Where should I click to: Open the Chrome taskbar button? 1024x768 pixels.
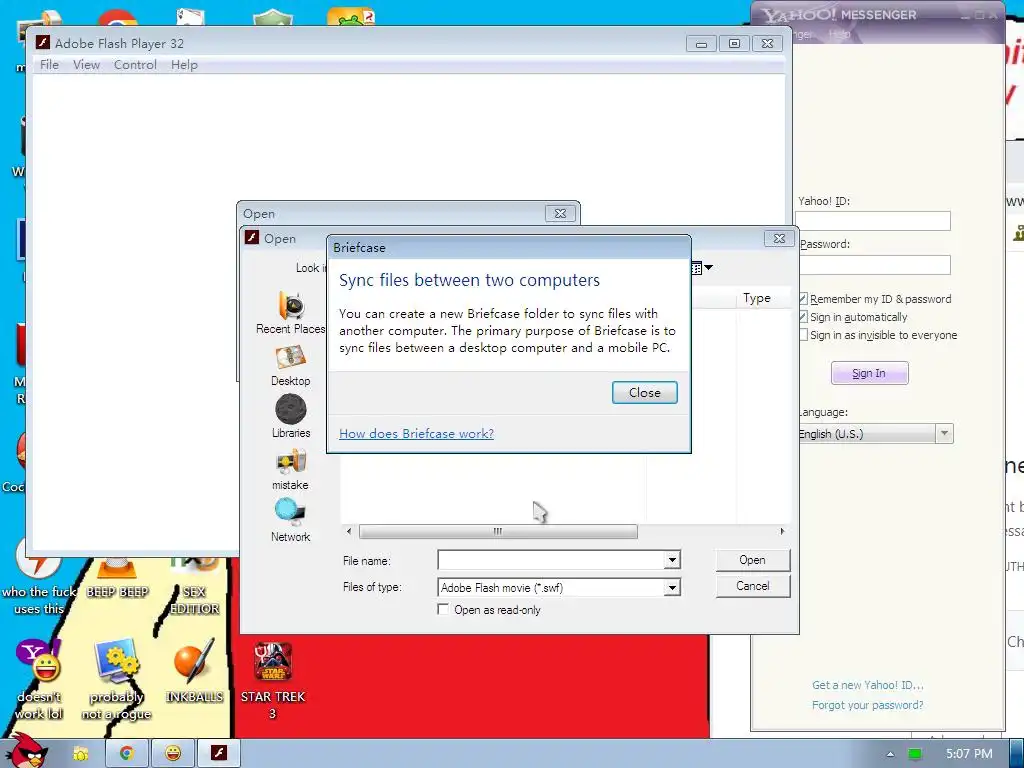[127, 753]
